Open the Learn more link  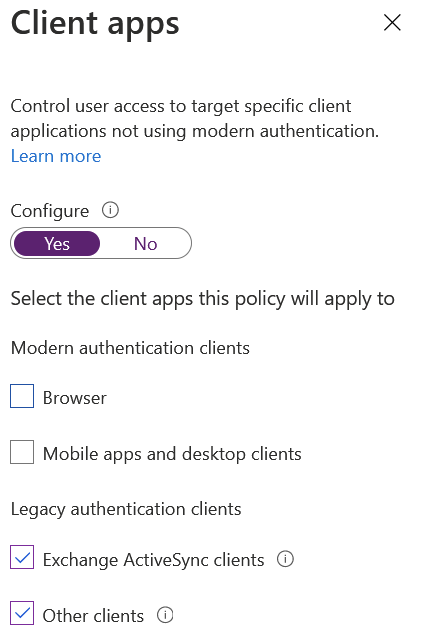tap(56, 156)
